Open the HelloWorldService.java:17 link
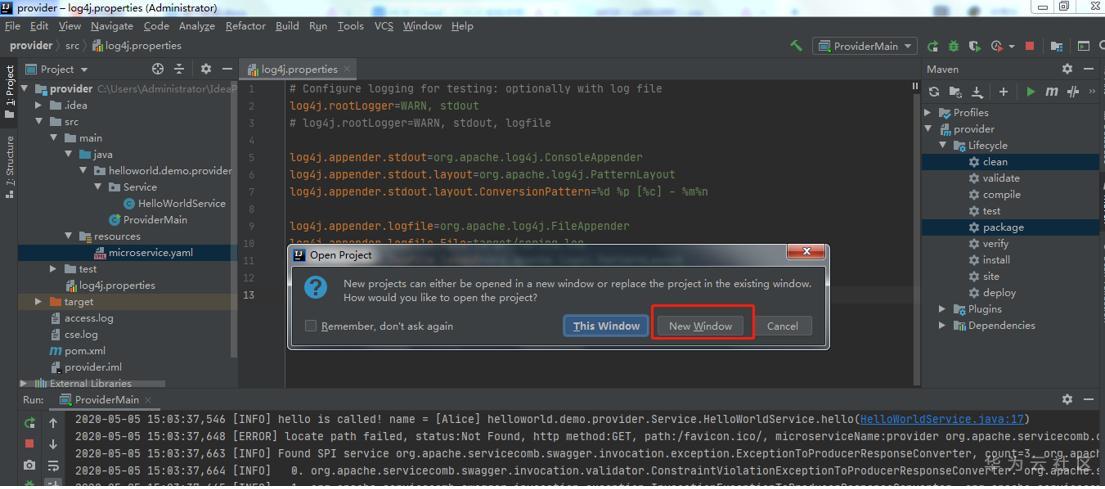The image size is (1105, 489). pos(942,419)
